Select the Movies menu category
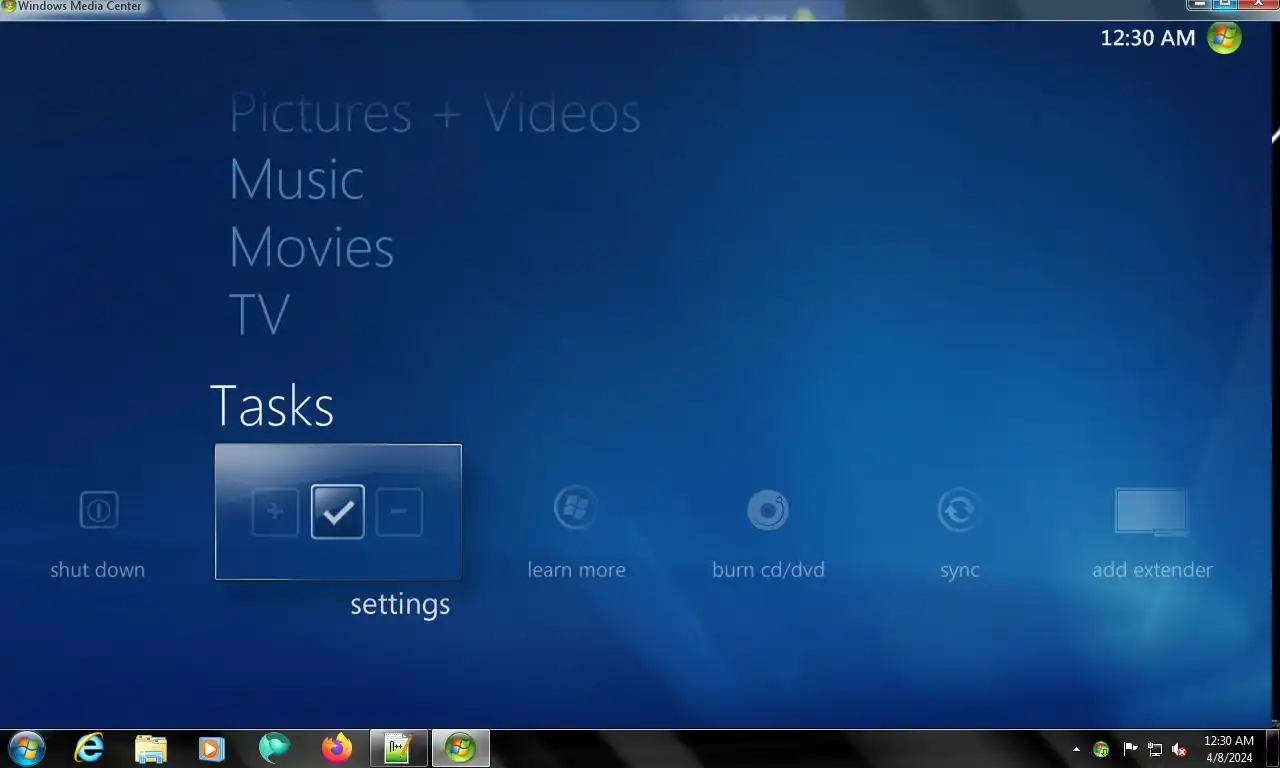This screenshot has height=768, width=1280. click(312, 247)
